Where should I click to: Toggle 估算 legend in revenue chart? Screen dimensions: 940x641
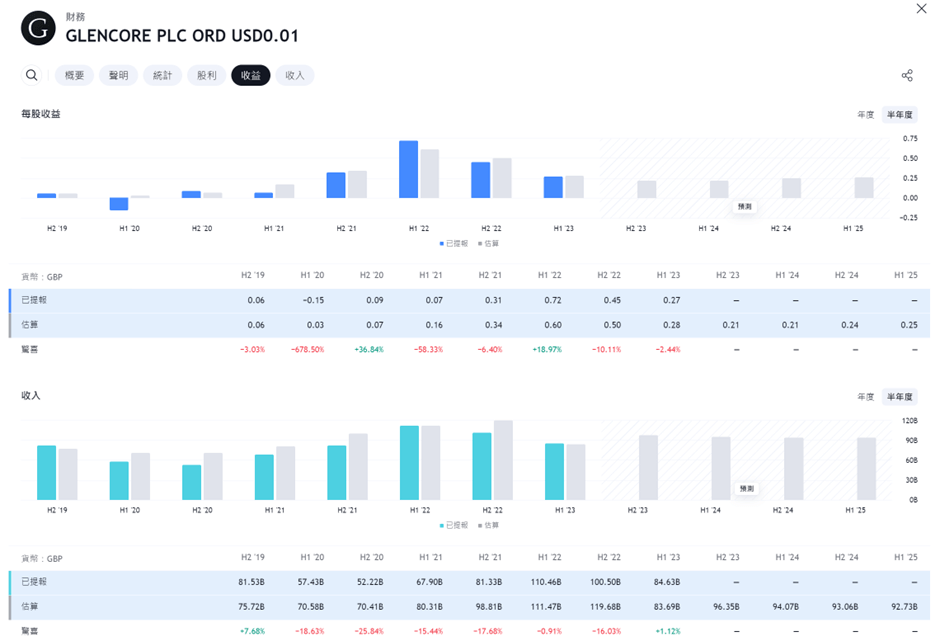[489, 525]
